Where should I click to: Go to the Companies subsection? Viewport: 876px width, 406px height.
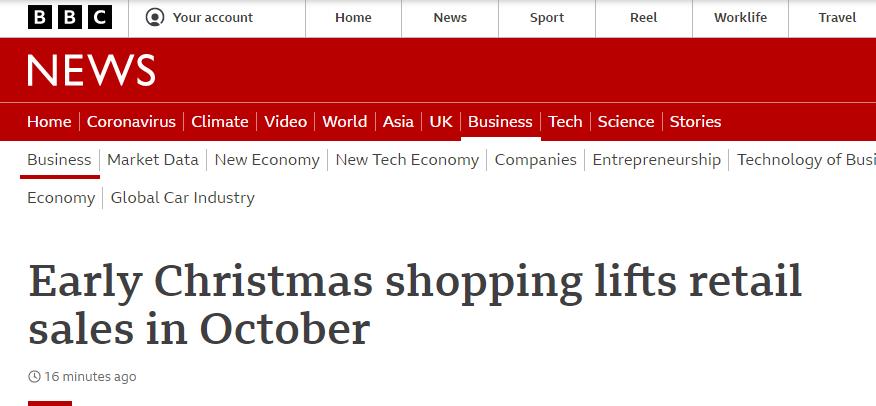tap(535, 160)
